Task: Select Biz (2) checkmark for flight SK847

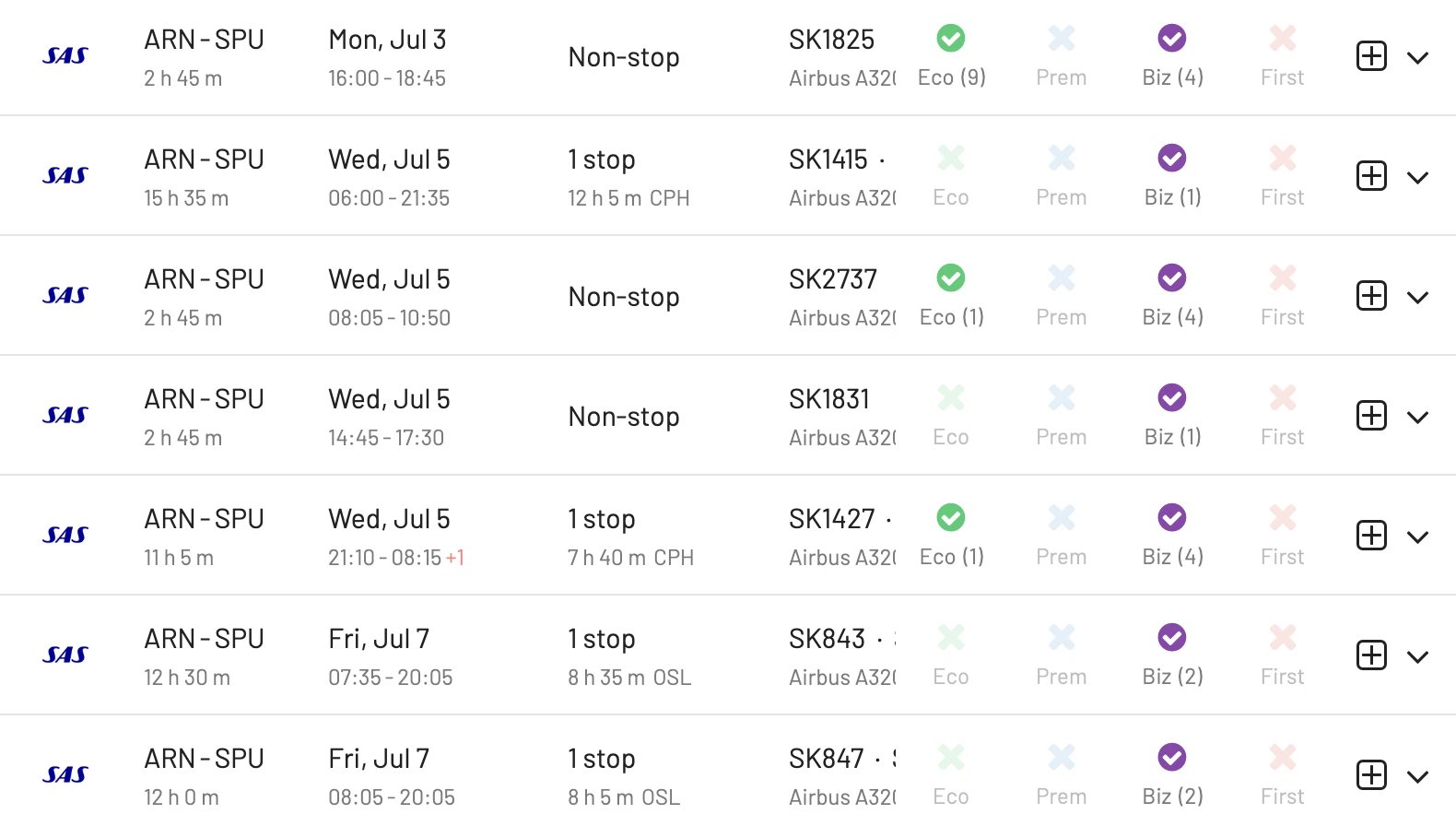Action: [x=1172, y=757]
